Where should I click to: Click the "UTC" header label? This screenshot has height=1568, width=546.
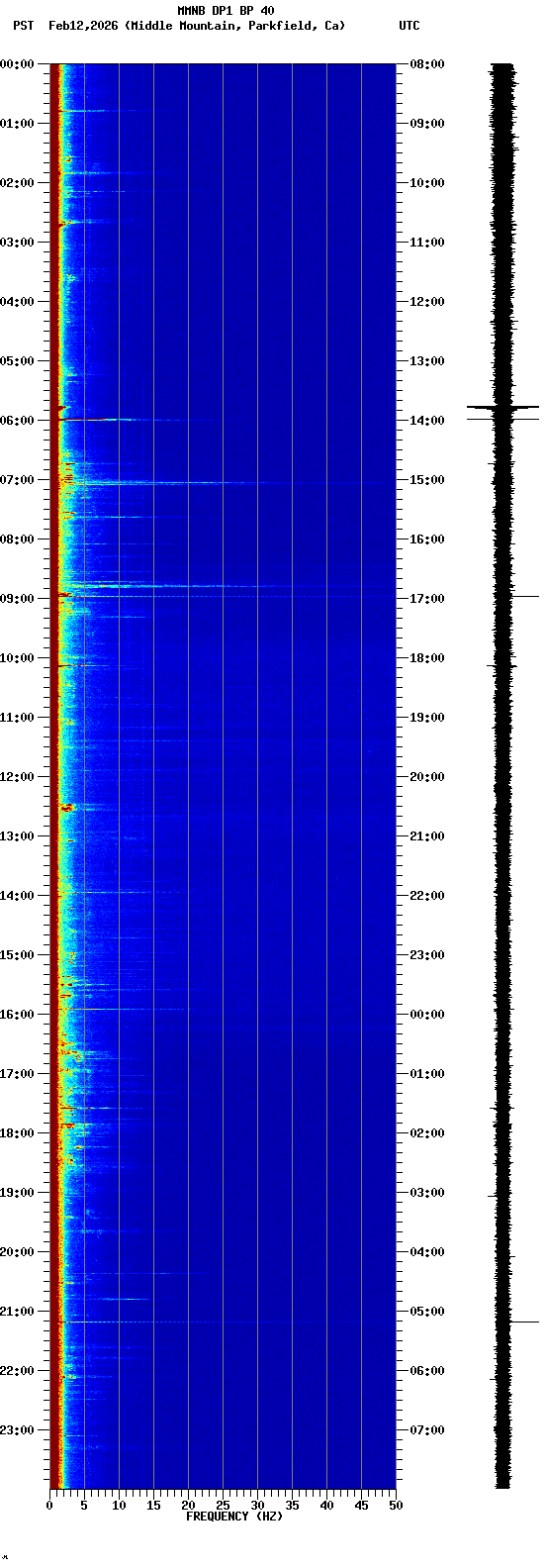409,26
